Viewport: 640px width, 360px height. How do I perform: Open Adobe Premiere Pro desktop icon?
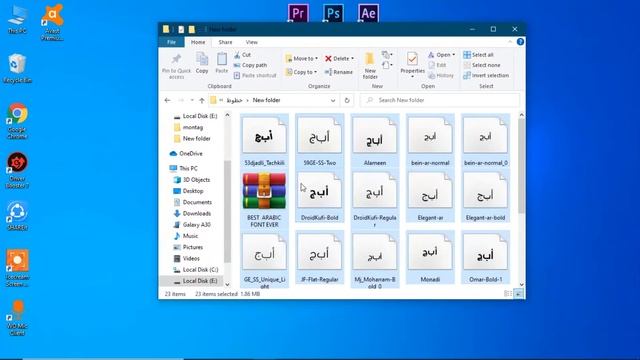(x=298, y=13)
